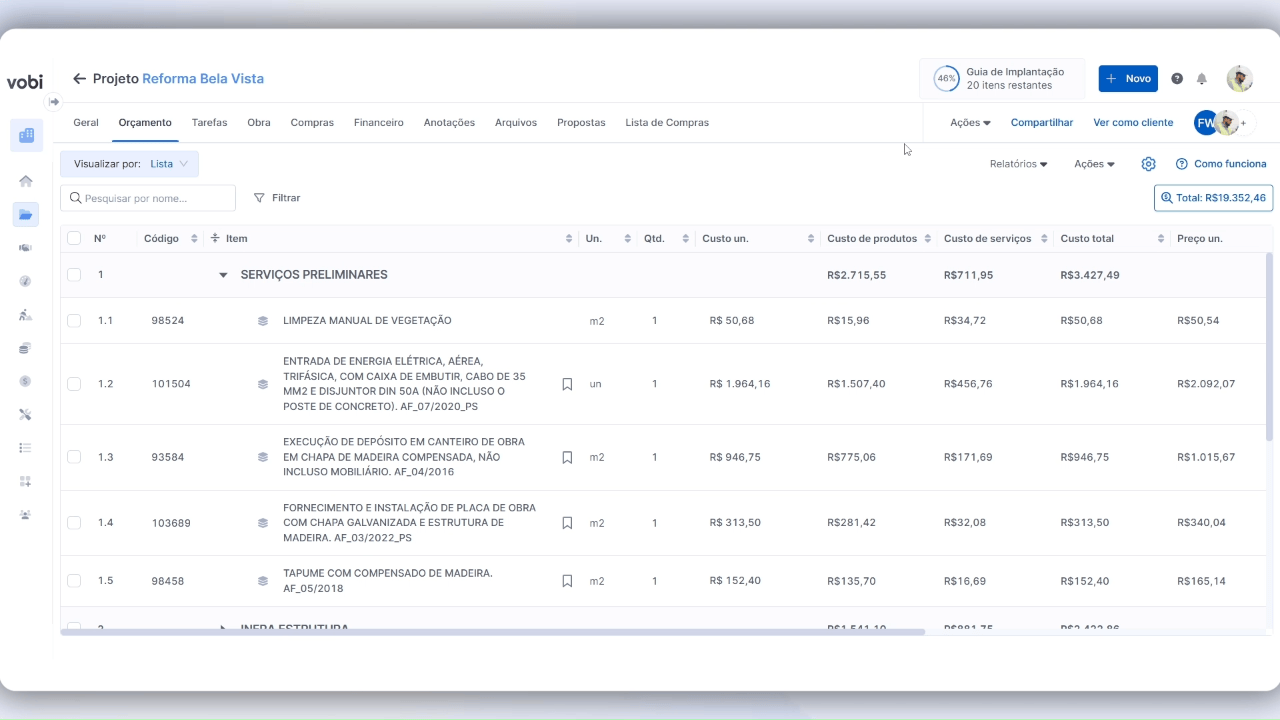1280x720 pixels.
Task: Open budget settings gear icon
Action: [1148, 164]
